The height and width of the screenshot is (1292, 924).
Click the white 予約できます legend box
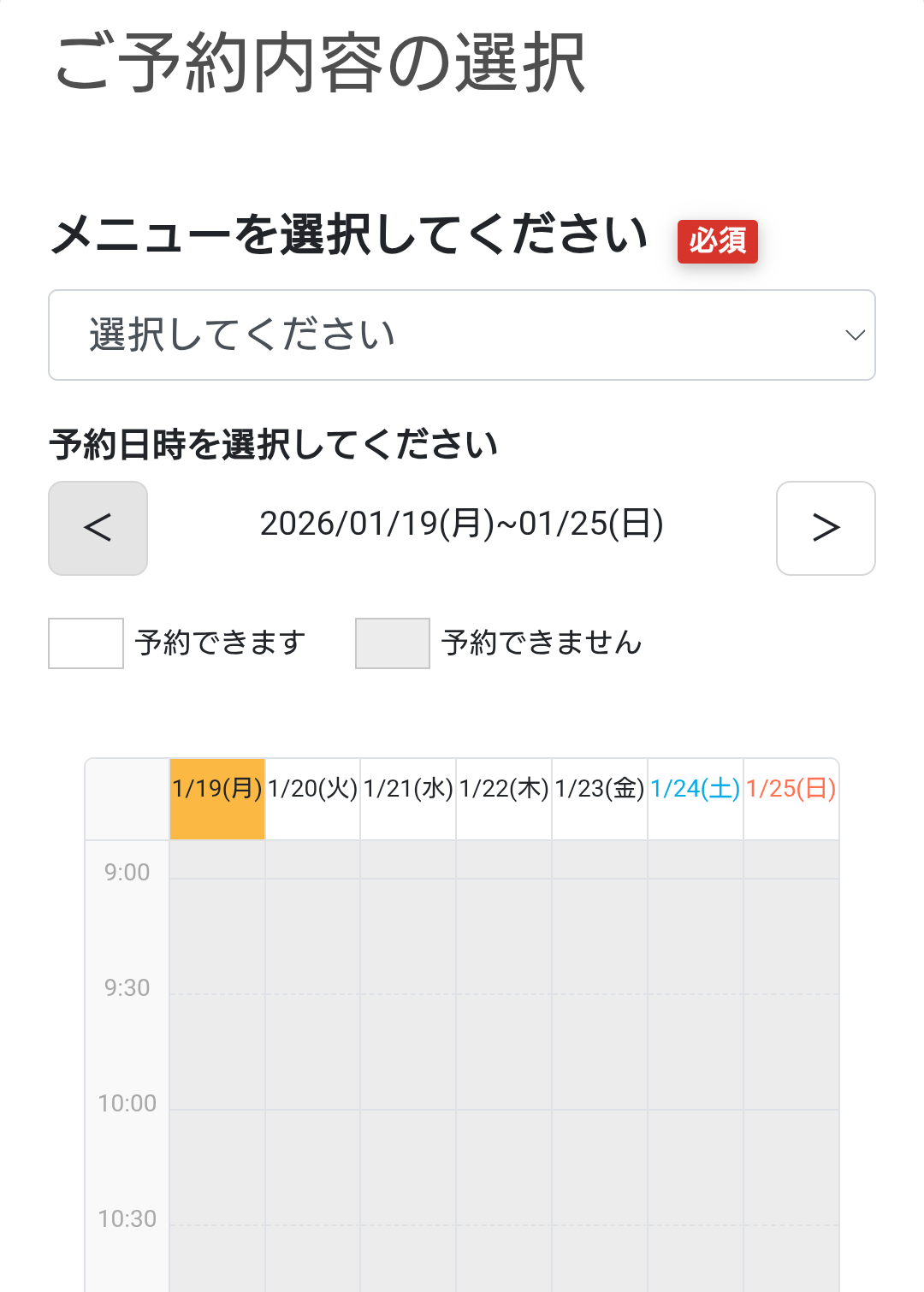pyautogui.click(x=85, y=643)
